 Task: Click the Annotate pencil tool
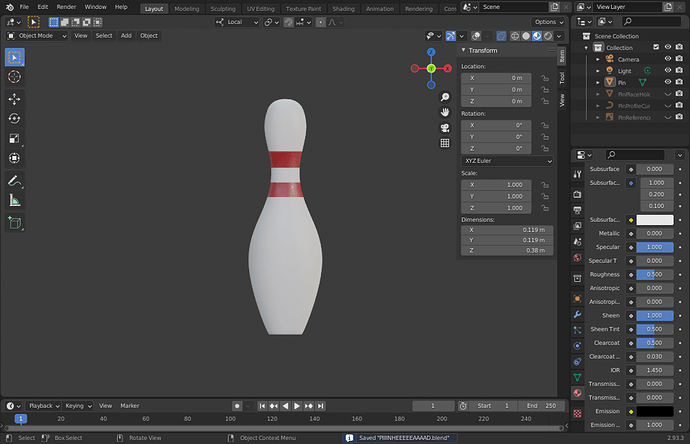pos(15,181)
